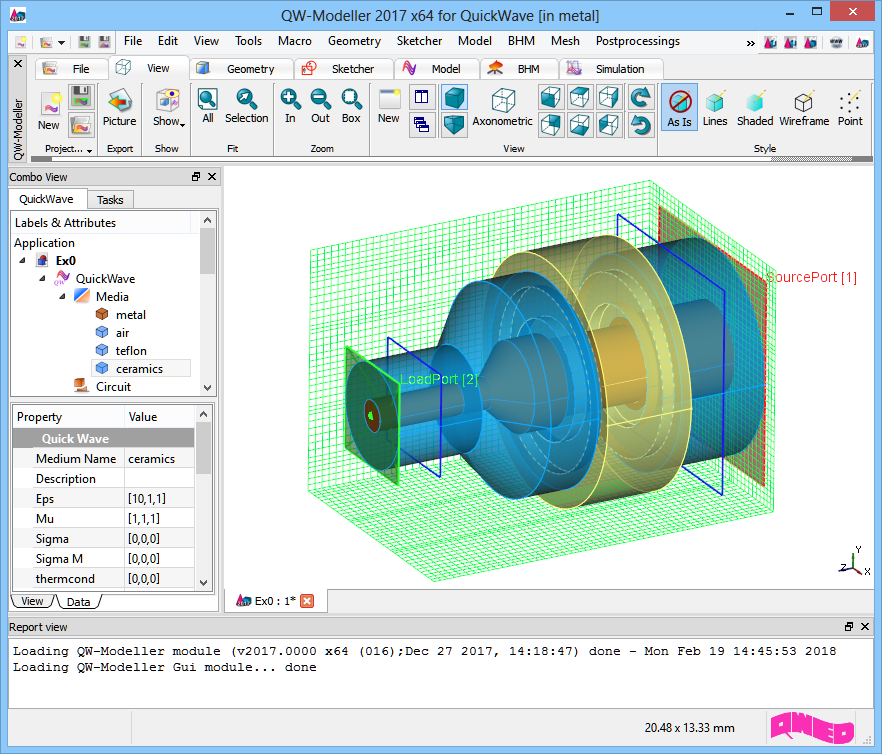Choose Shaded display style
This screenshot has height=754, width=882.
tap(755, 108)
